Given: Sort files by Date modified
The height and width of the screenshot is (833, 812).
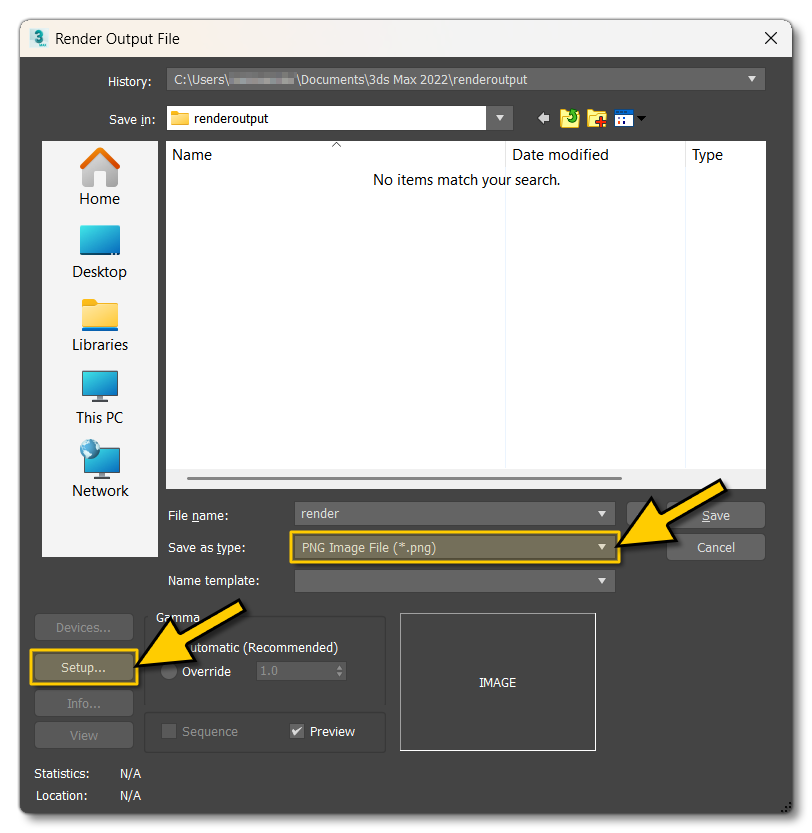Looking at the screenshot, I should pyautogui.click(x=559, y=155).
